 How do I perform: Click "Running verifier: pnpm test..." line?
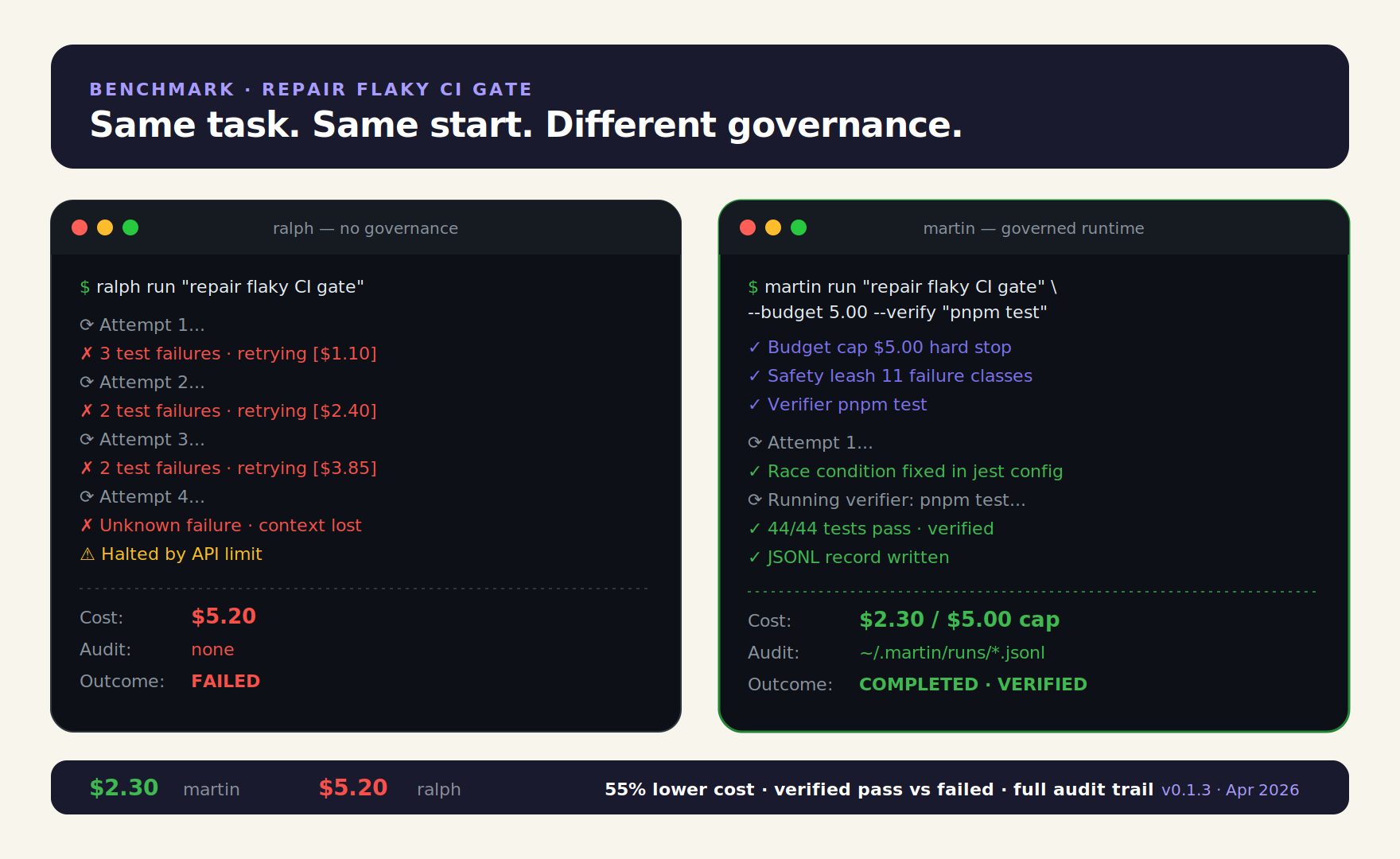[x=887, y=499]
